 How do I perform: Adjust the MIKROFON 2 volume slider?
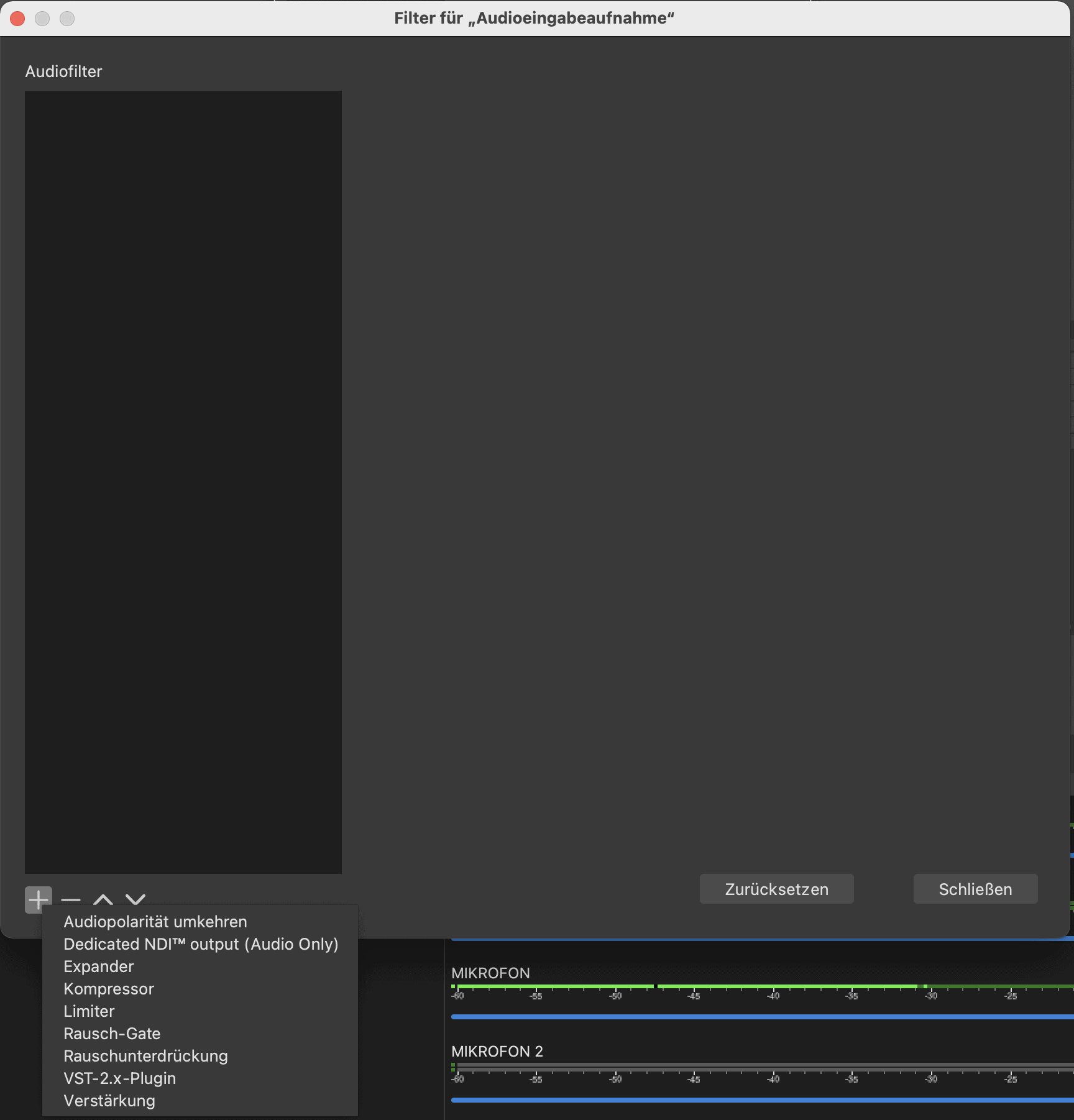(763, 1100)
